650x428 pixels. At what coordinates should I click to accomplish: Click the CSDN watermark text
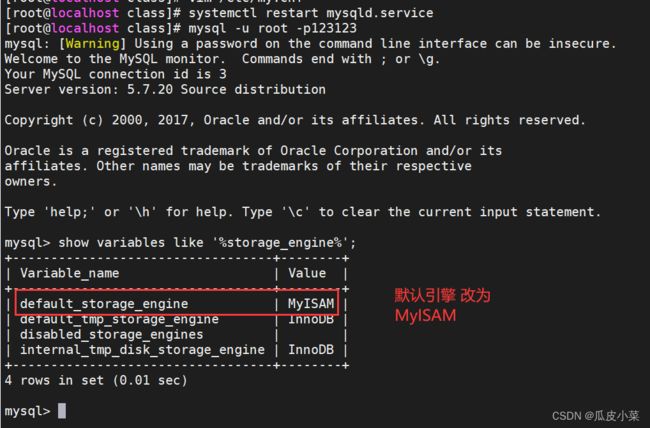596,416
